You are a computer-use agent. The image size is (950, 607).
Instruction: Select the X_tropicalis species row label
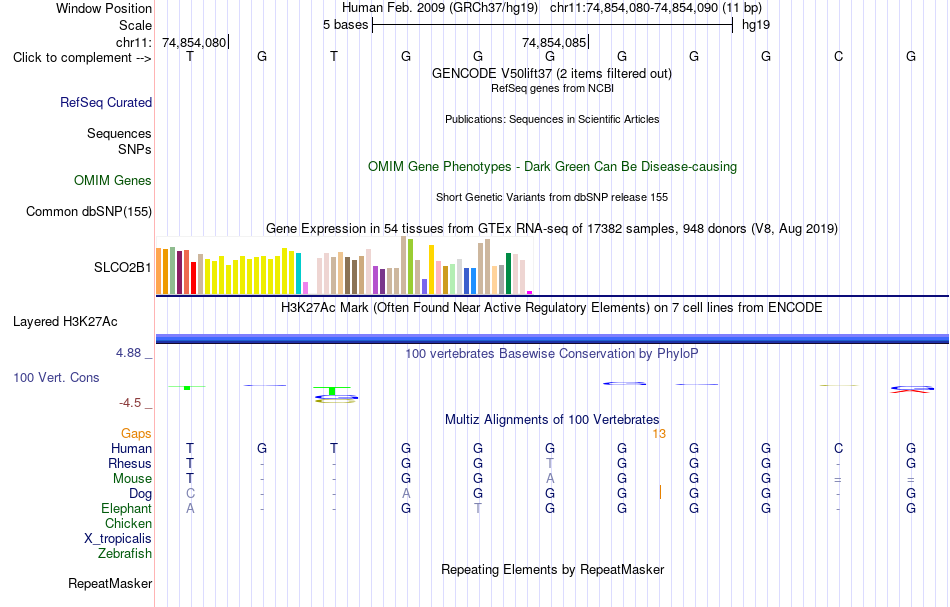tap(118, 539)
